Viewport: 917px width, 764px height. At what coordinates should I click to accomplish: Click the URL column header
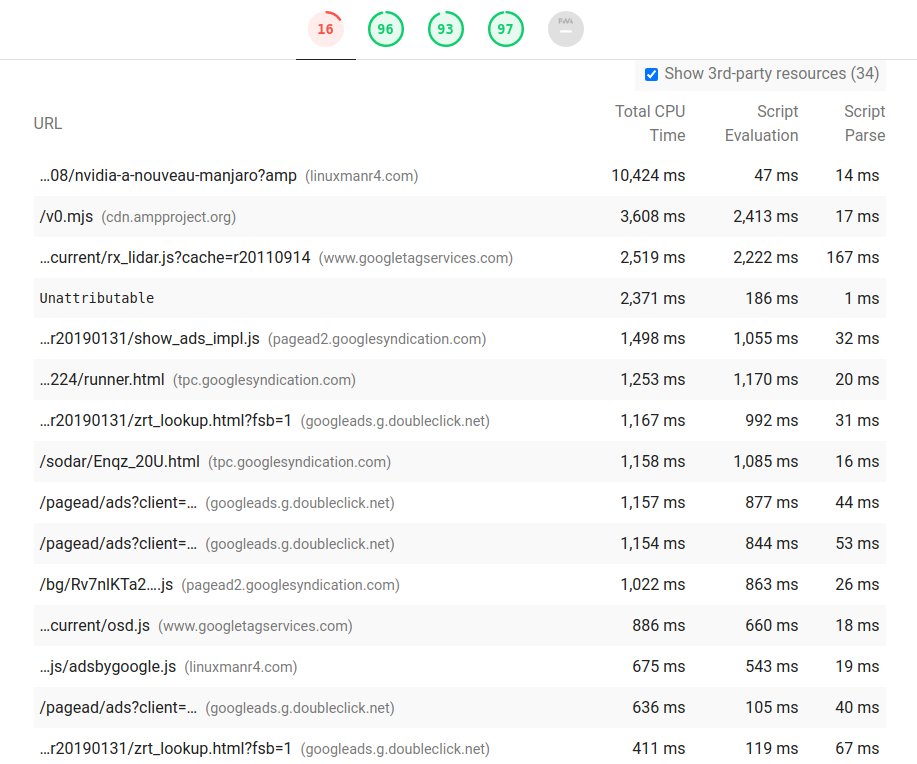[47, 123]
